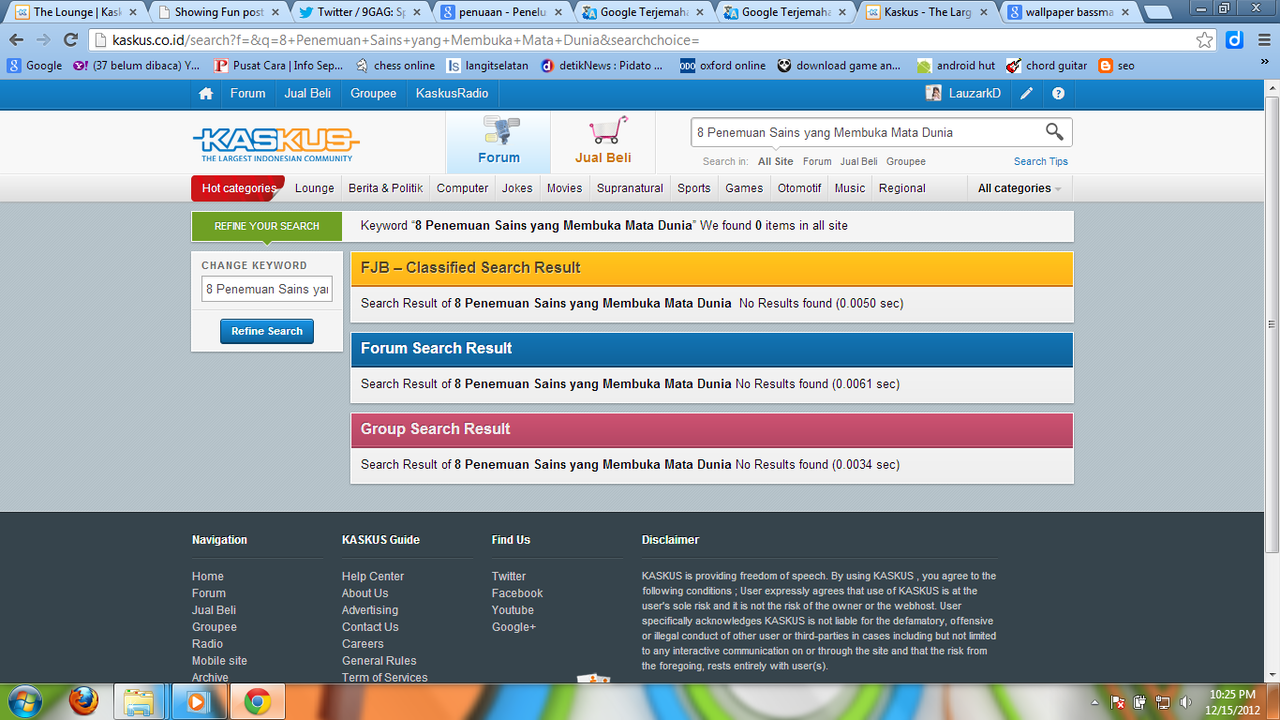Open new tab button
The width and height of the screenshot is (1280, 720).
tap(1158, 13)
